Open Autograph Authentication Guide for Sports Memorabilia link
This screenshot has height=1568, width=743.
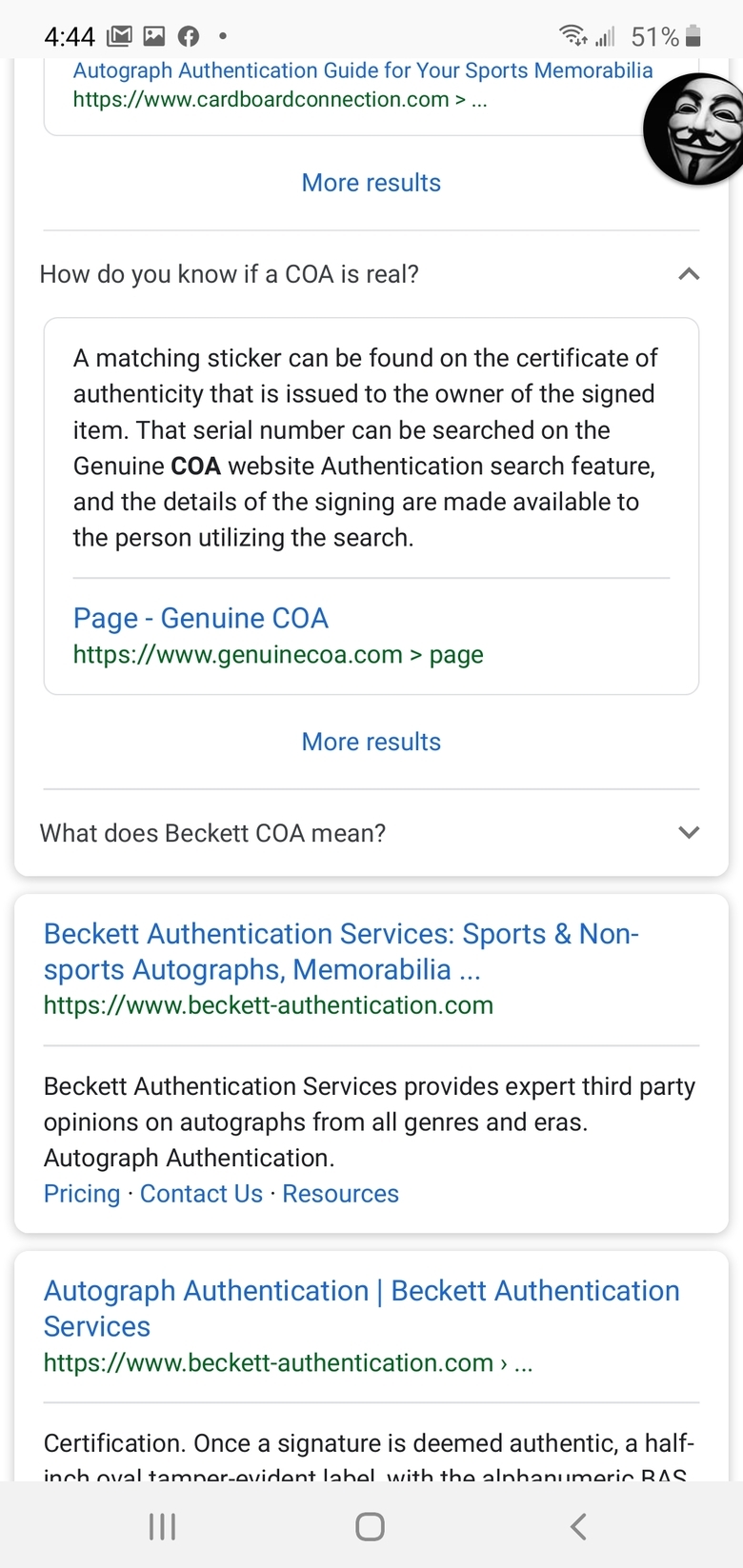point(363,70)
